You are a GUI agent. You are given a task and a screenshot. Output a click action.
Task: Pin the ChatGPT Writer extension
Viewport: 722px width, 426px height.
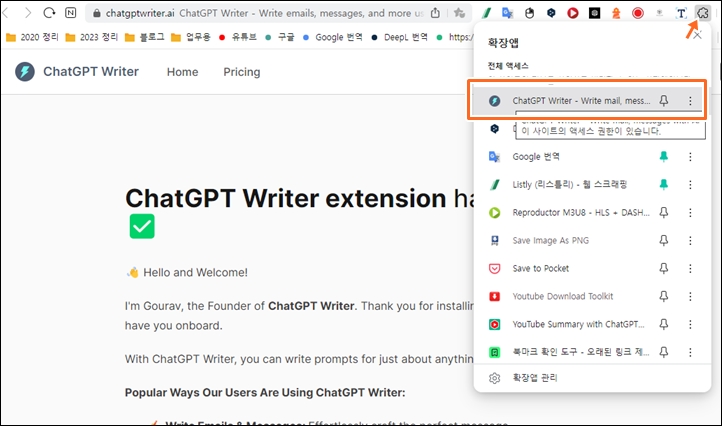[x=664, y=100]
